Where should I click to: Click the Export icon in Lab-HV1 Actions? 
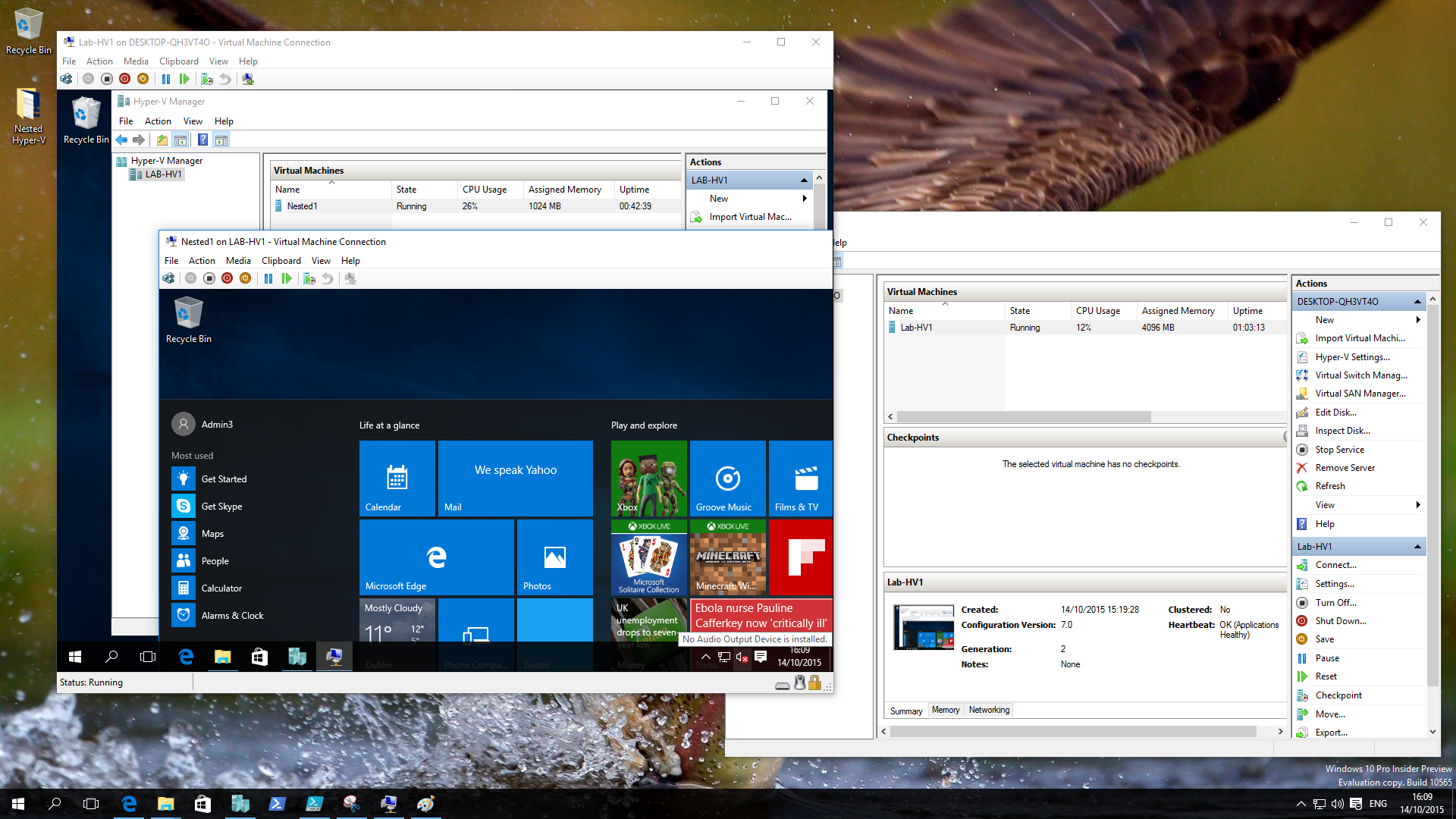click(1303, 731)
